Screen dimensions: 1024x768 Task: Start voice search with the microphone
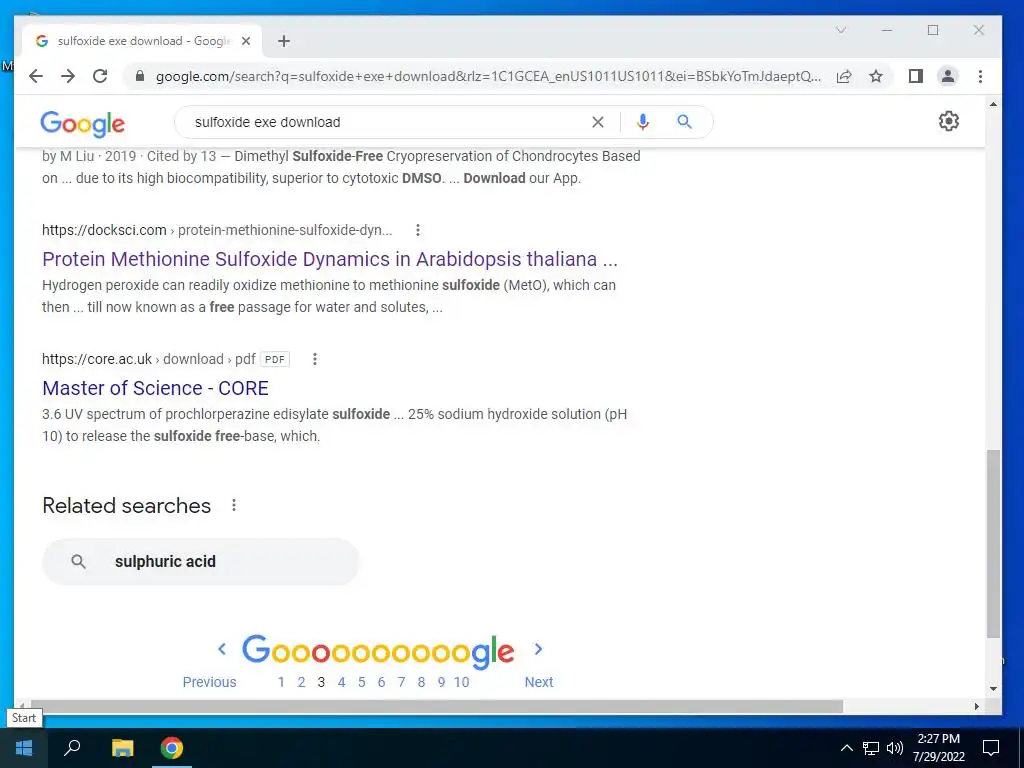[643, 122]
